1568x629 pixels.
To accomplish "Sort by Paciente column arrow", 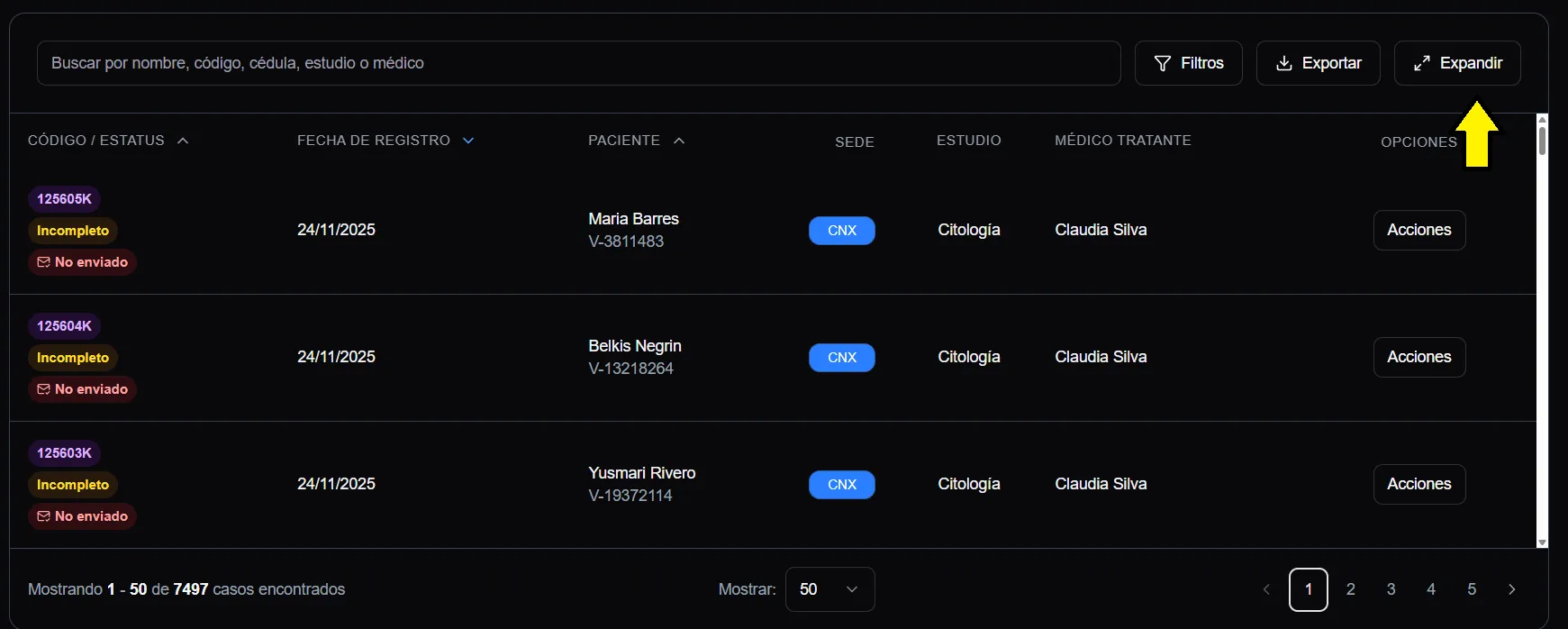I will click(679, 141).
